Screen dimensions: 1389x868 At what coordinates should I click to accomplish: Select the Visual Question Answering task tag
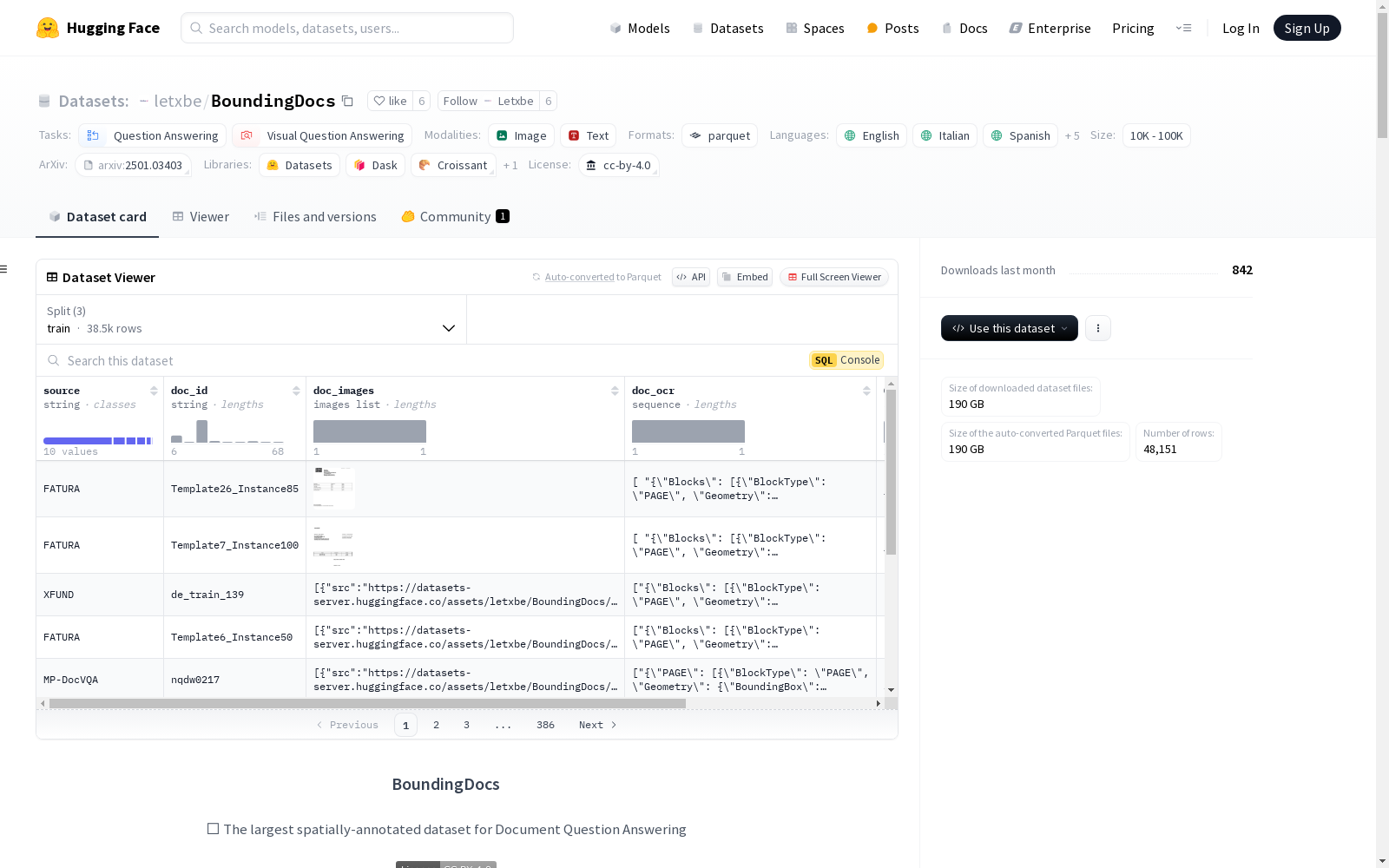tap(322, 135)
